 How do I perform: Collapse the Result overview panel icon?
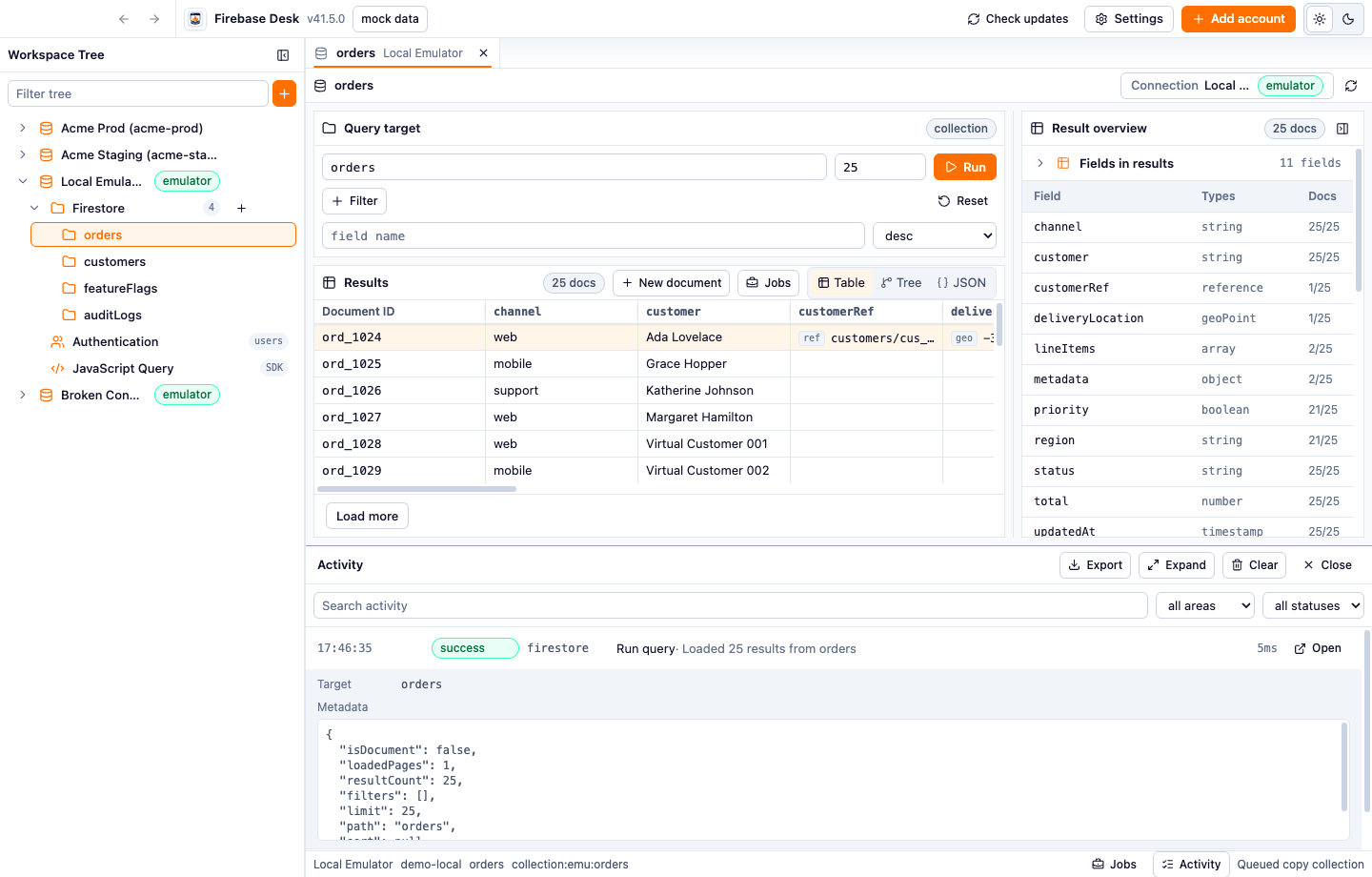(1342, 129)
